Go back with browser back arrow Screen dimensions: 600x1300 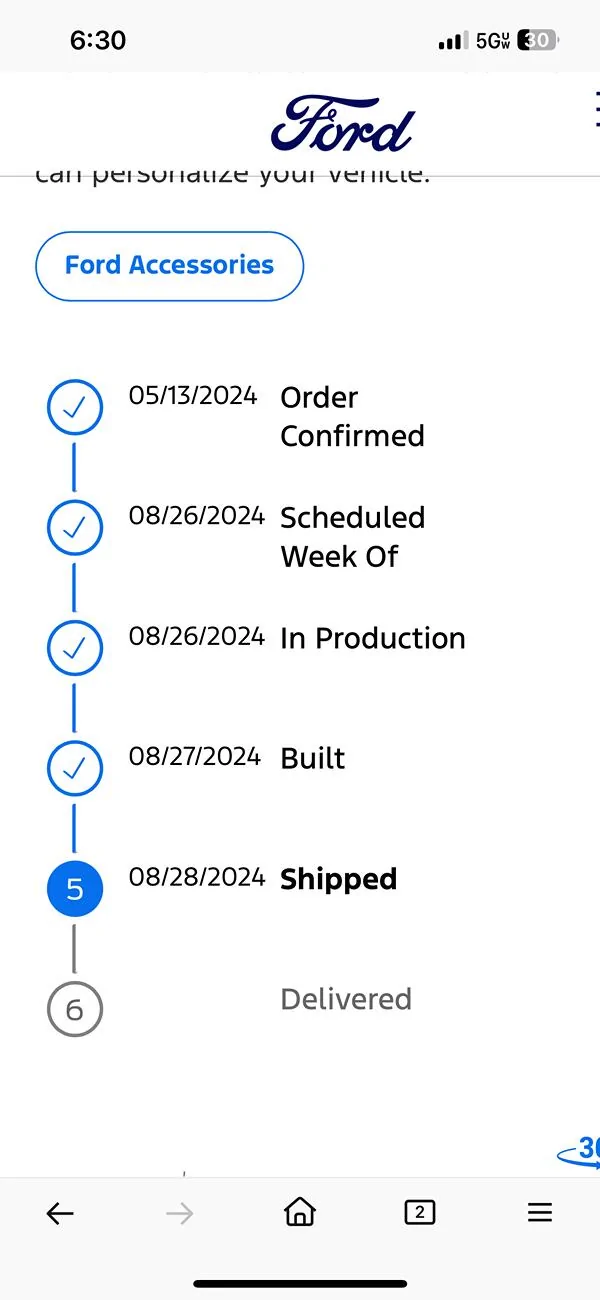(x=60, y=1213)
